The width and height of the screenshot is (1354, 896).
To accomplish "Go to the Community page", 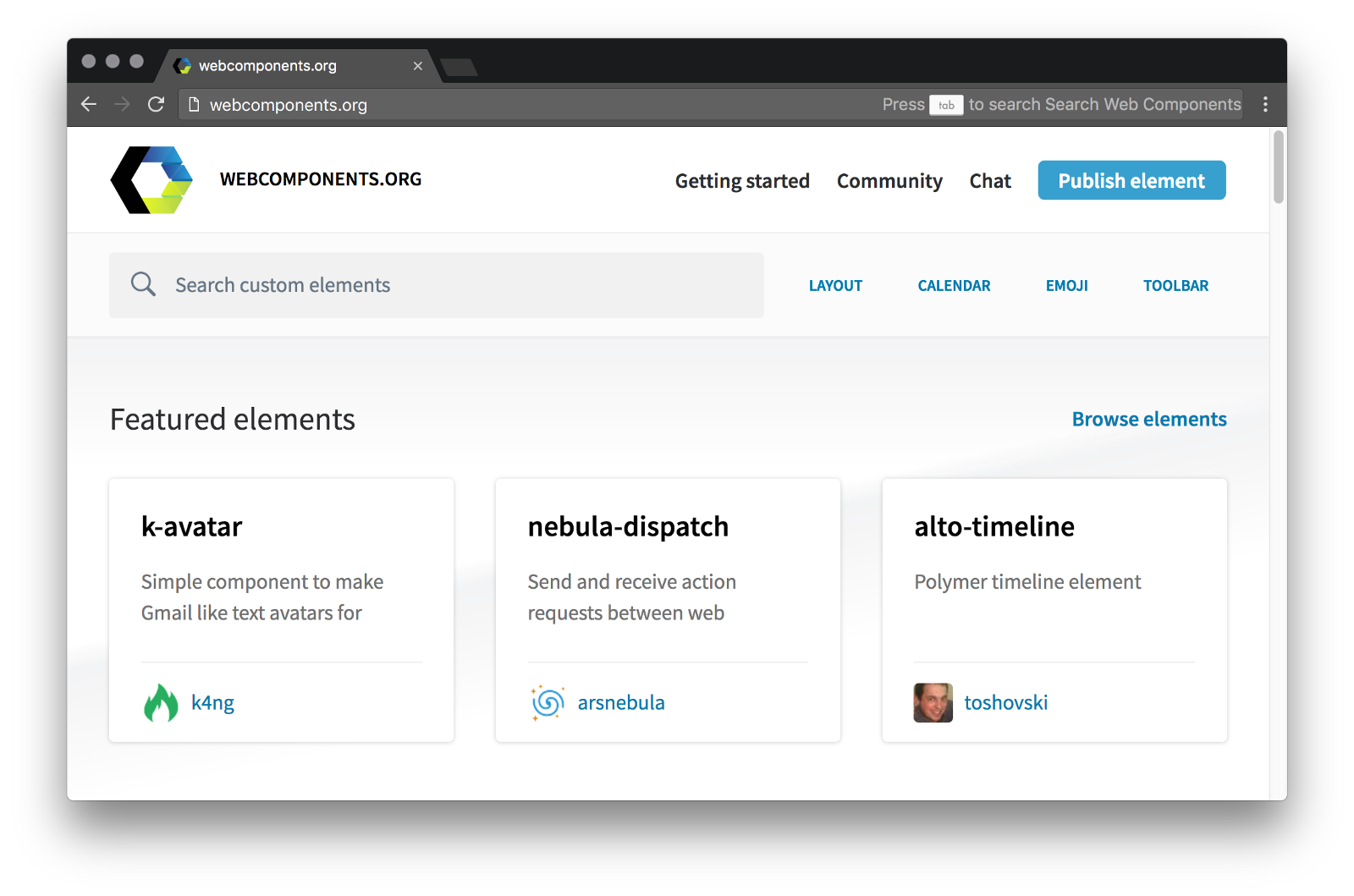I will 889,181.
